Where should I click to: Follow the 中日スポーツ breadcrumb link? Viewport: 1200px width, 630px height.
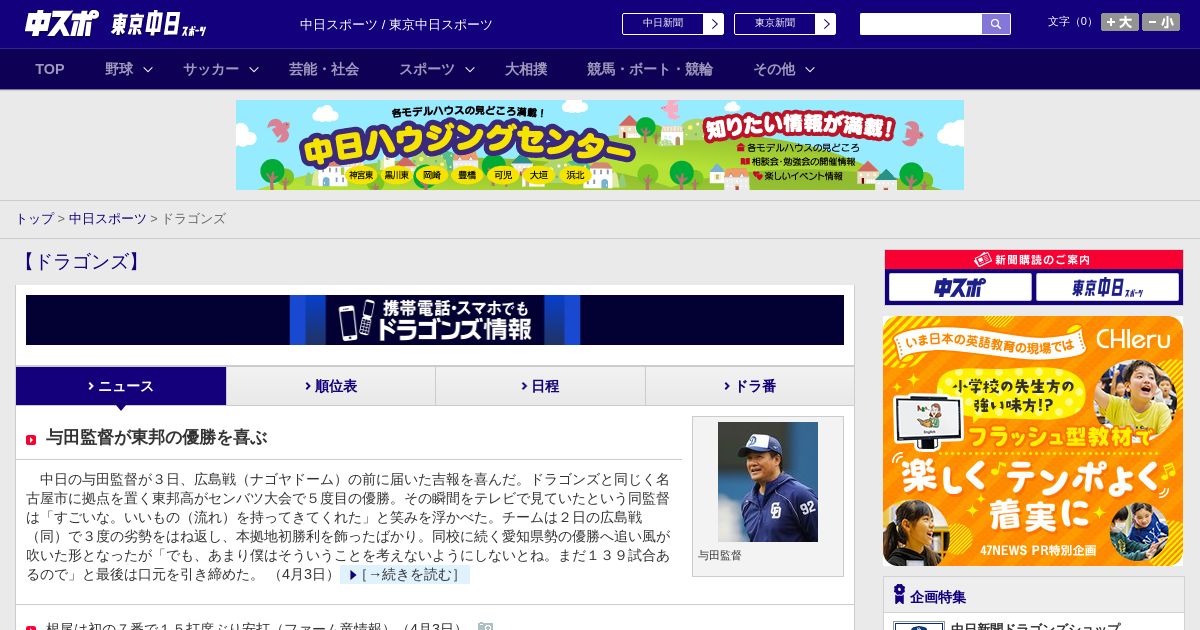point(108,218)
